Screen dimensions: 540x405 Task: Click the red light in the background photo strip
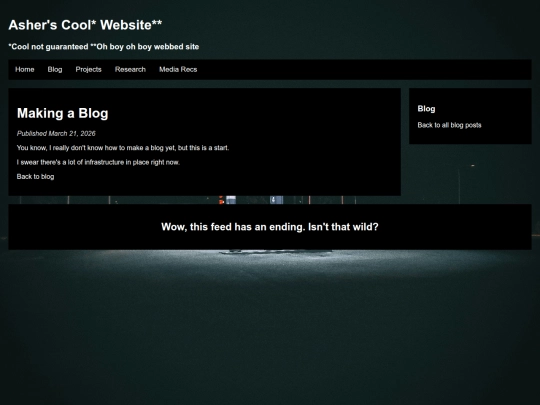221,200
